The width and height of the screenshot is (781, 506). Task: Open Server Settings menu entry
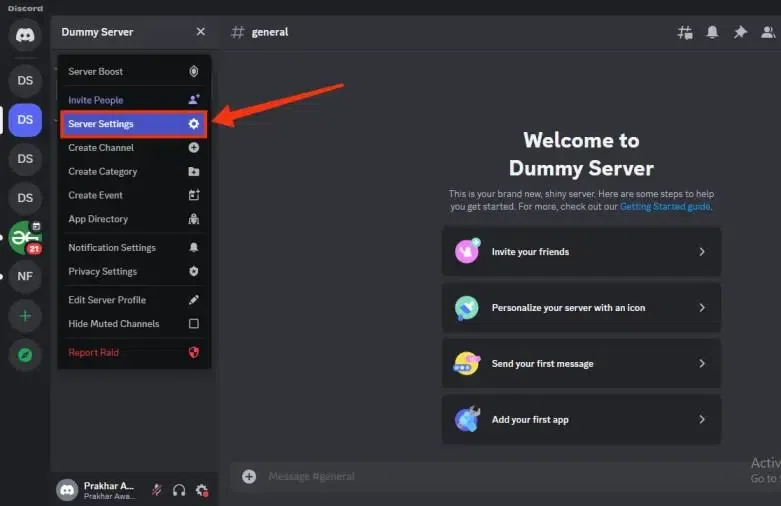pos(134,124)
